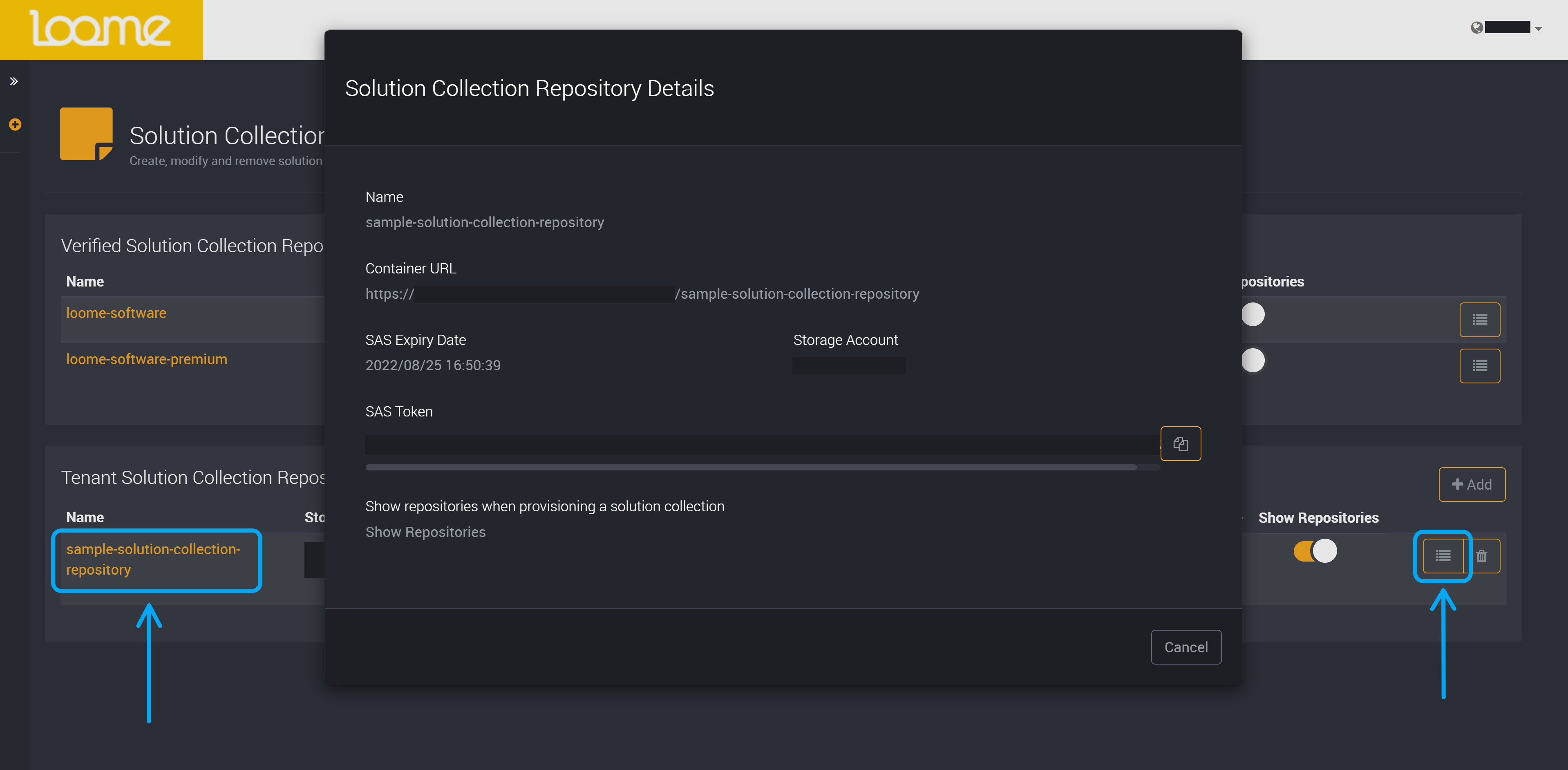The height and width of the screenshot is (770, 1568).
Task: Click the globe icon in header
Action: [1477, 27]
